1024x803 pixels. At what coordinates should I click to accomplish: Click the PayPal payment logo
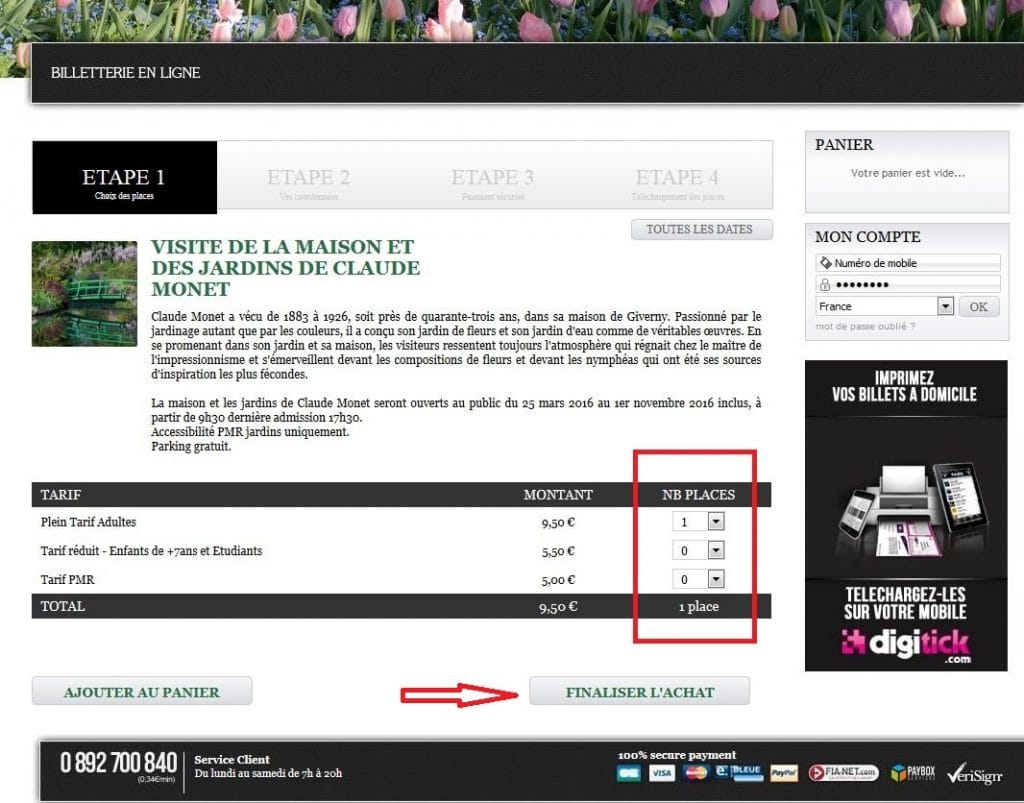pos(784,774)
